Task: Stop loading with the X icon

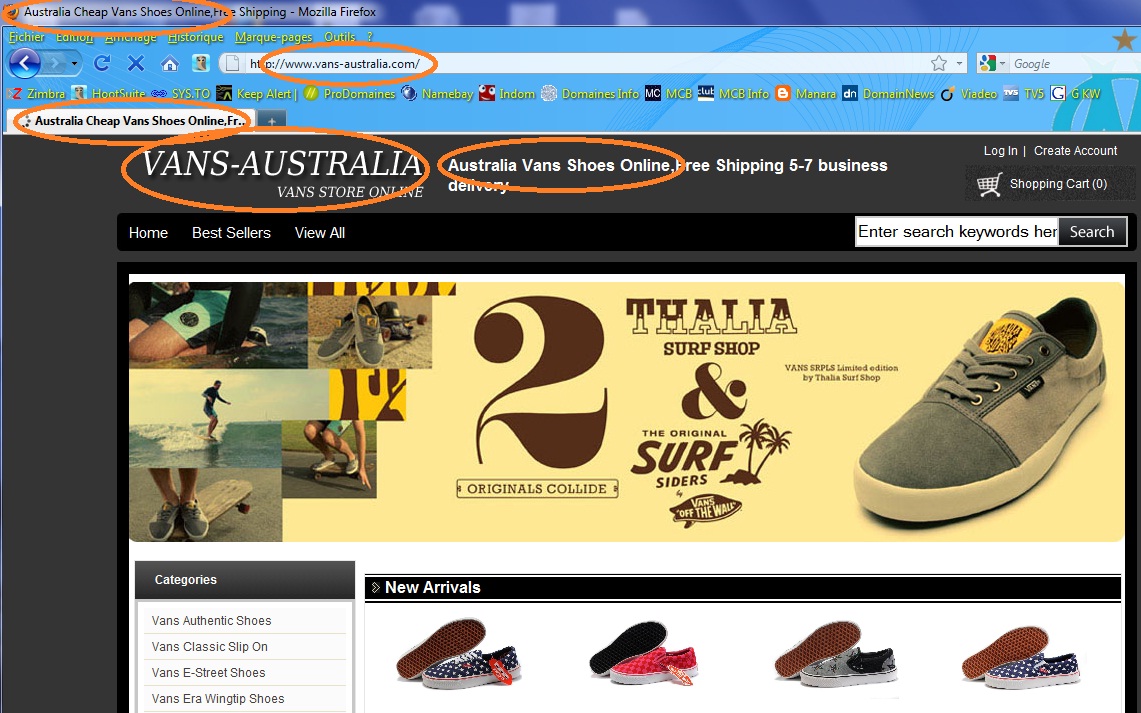Action: point(135,63)
